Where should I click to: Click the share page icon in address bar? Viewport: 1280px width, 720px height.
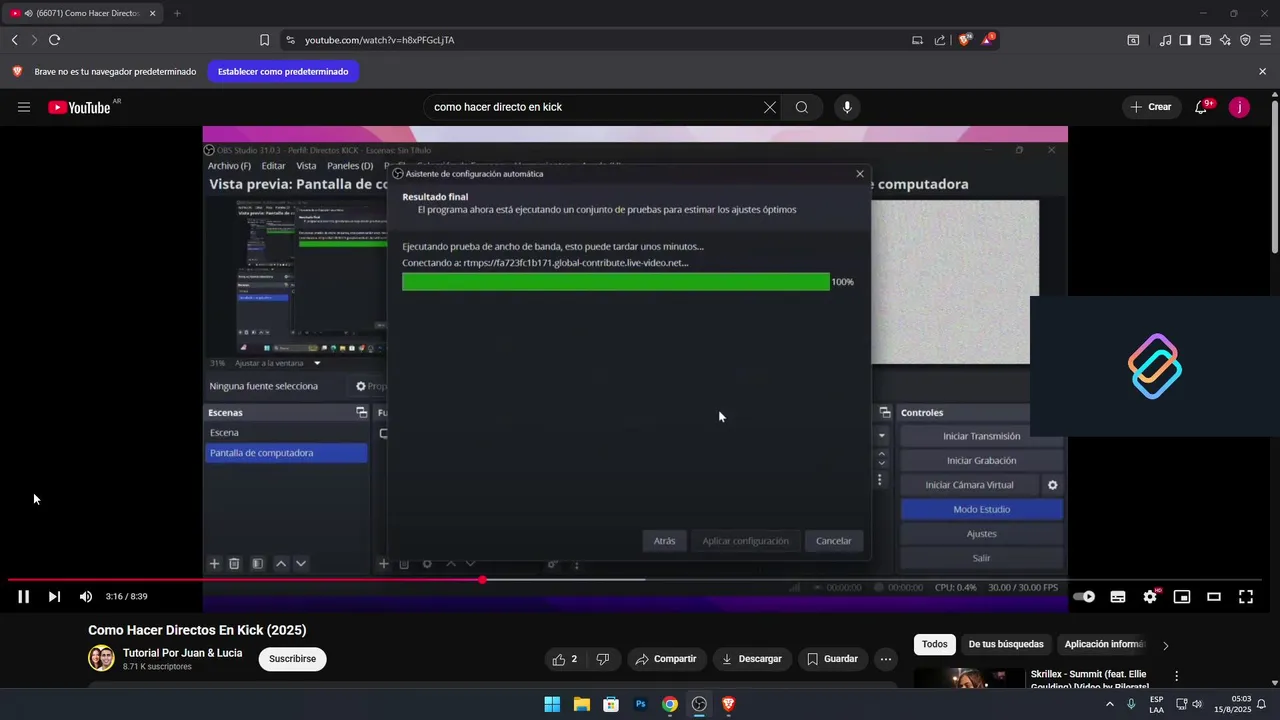click(940, 40)
